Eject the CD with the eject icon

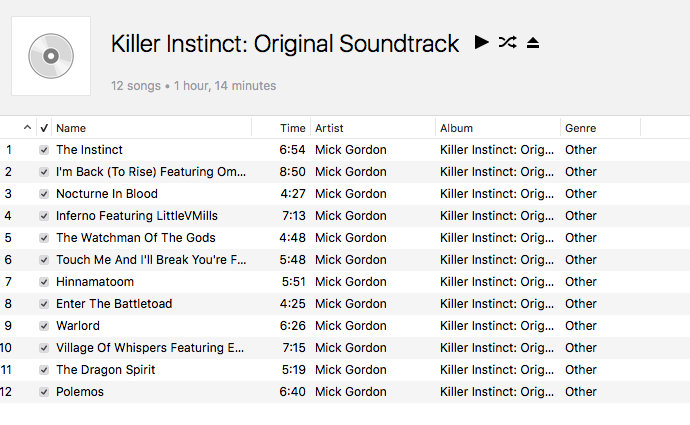coord(533,43)
